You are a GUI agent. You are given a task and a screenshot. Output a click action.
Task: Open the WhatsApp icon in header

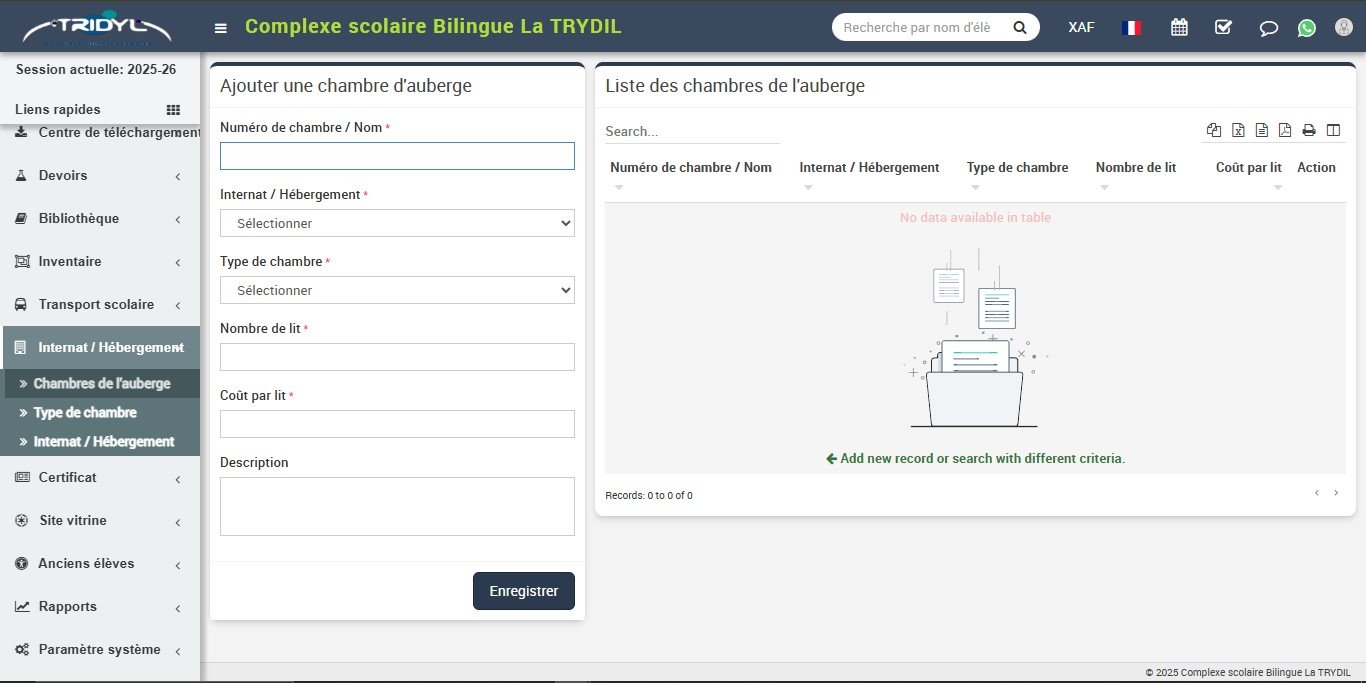click(1306, 28)
